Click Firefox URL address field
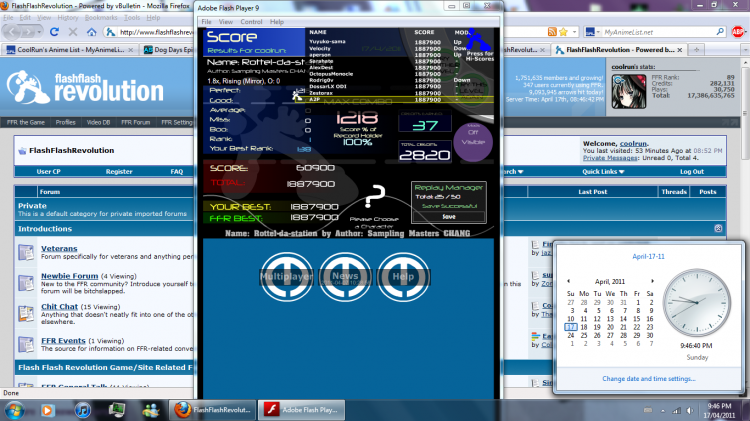 [156, 32]
